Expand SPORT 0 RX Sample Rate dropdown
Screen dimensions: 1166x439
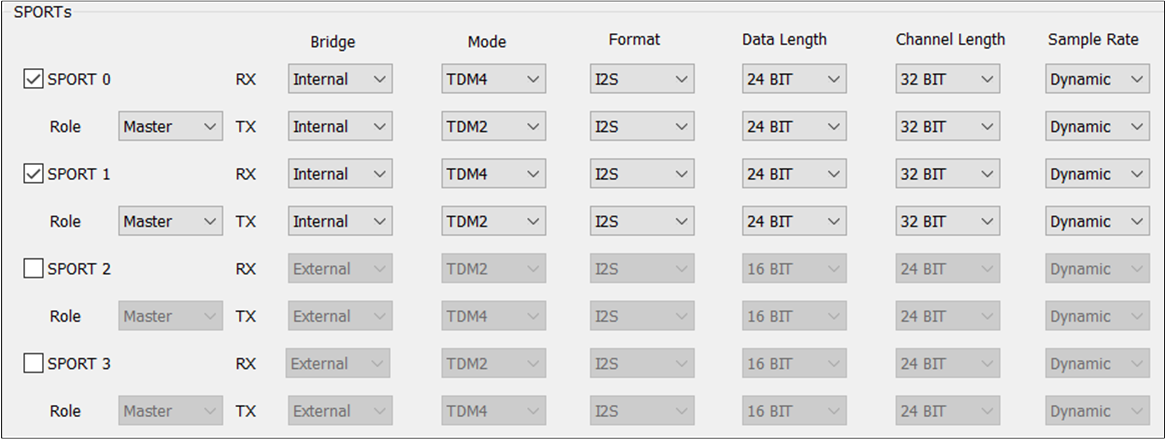[x=1098, y=79]
